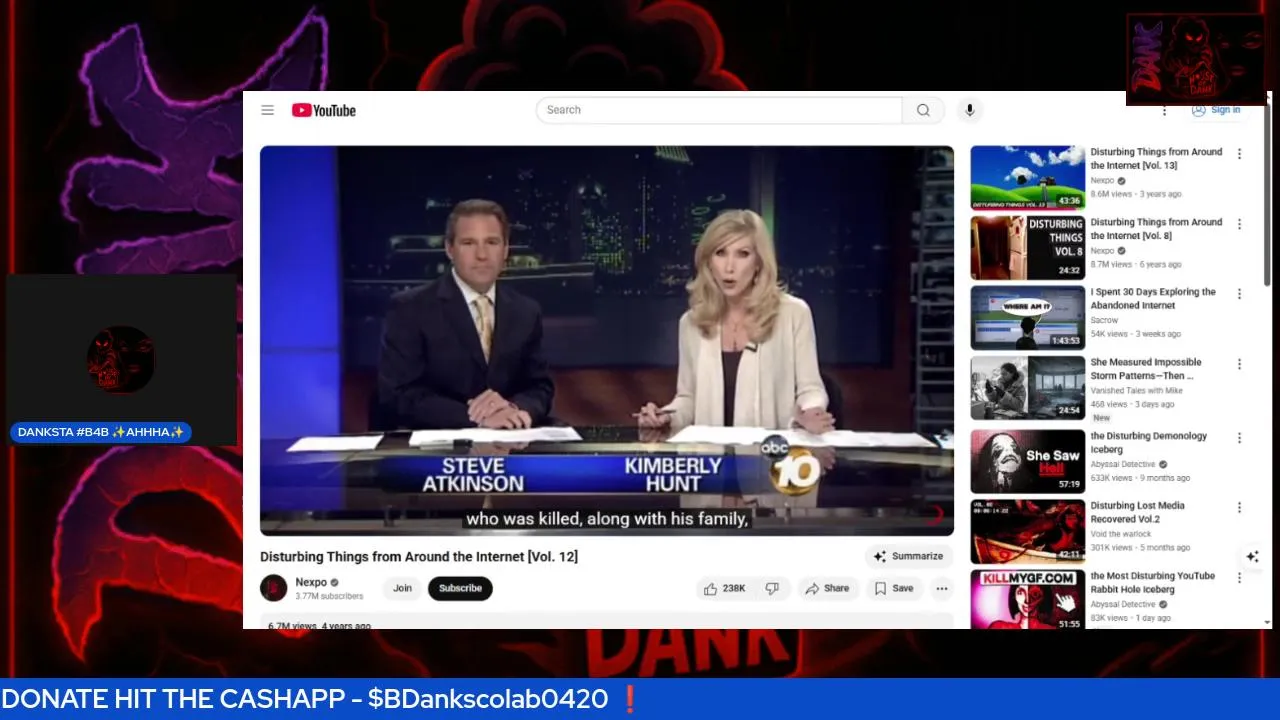Play Disturbing Things Vol. 8 thumbnail
This screenshot has width=1280, height=720.
1027,247
